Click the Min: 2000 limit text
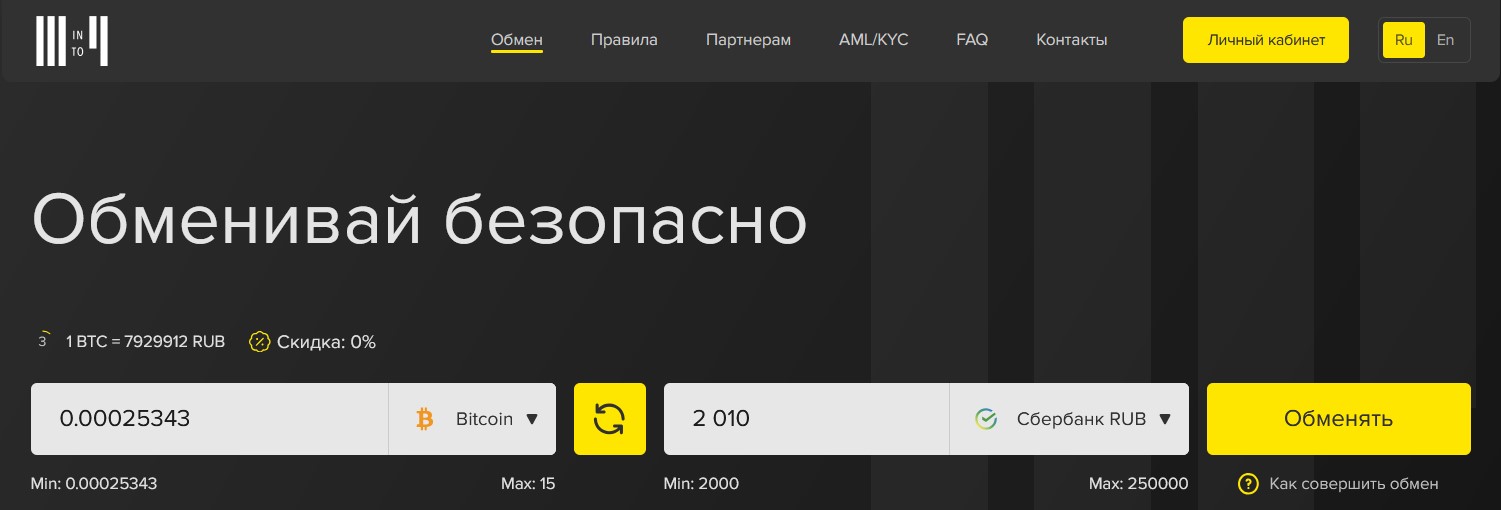 point(701,484)
